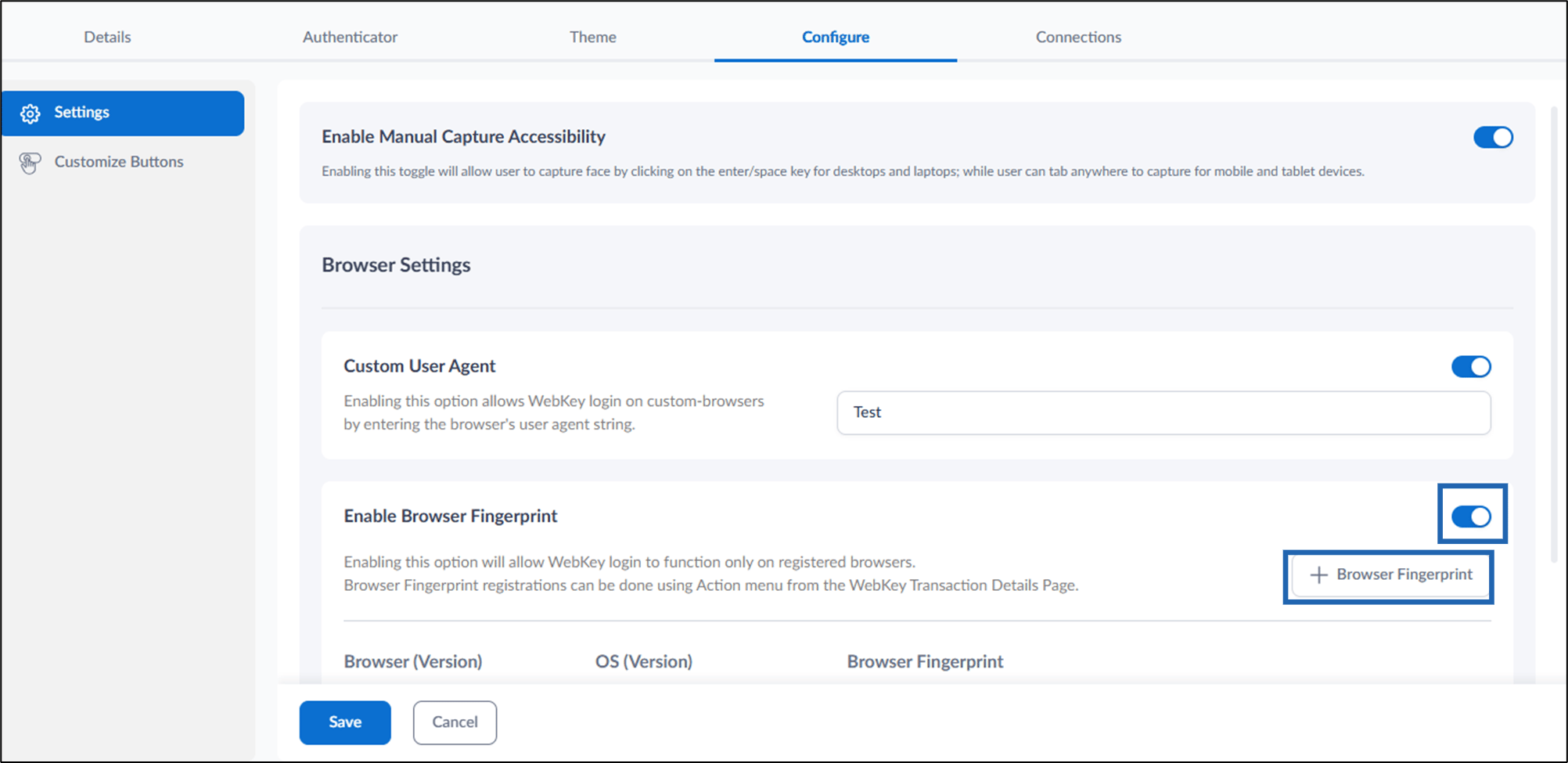
Task: Turn off Custom User Agent toggle
Action: 1471,367
